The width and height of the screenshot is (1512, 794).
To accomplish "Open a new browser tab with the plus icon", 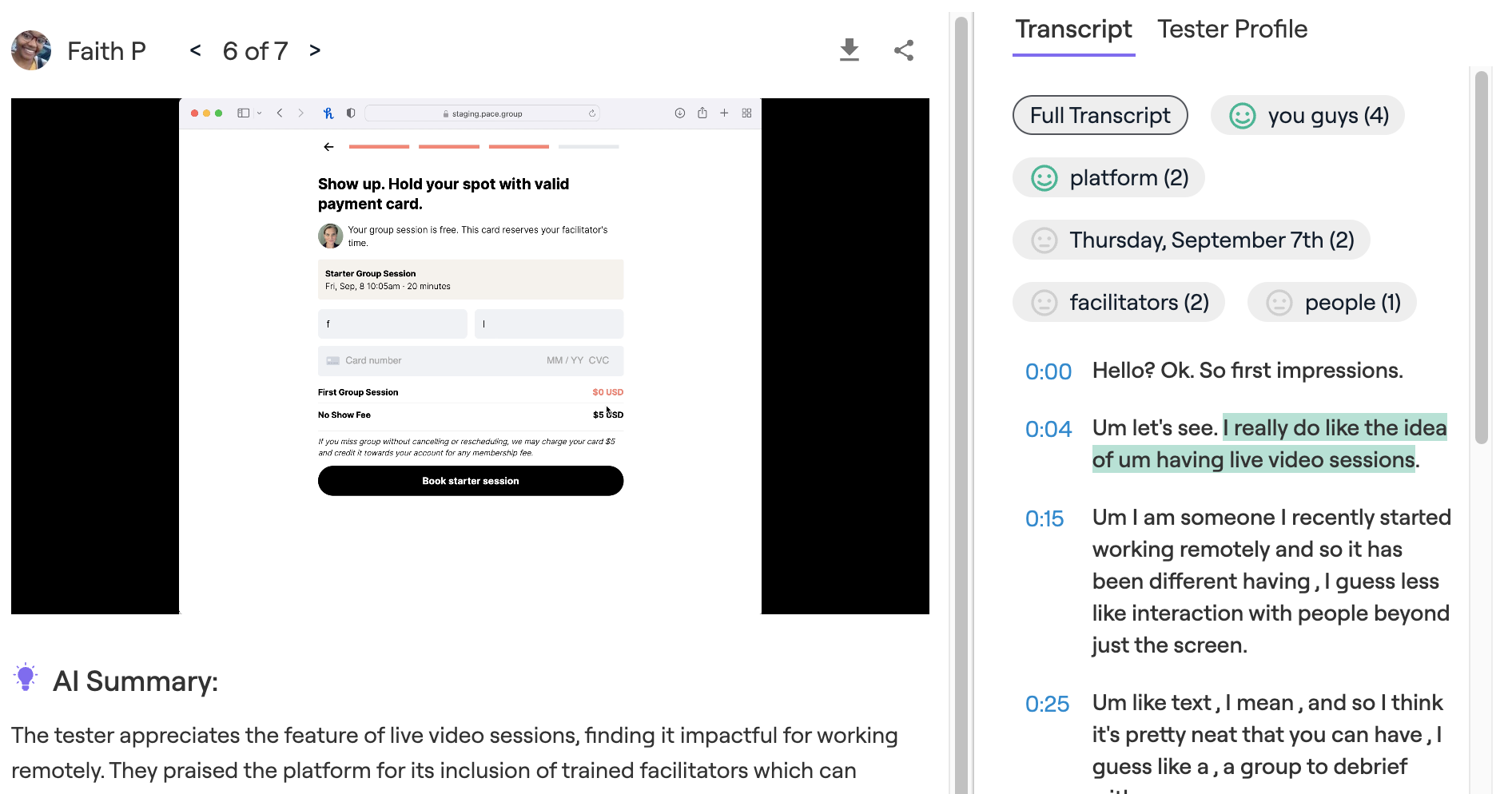I will tap(724, 113).
